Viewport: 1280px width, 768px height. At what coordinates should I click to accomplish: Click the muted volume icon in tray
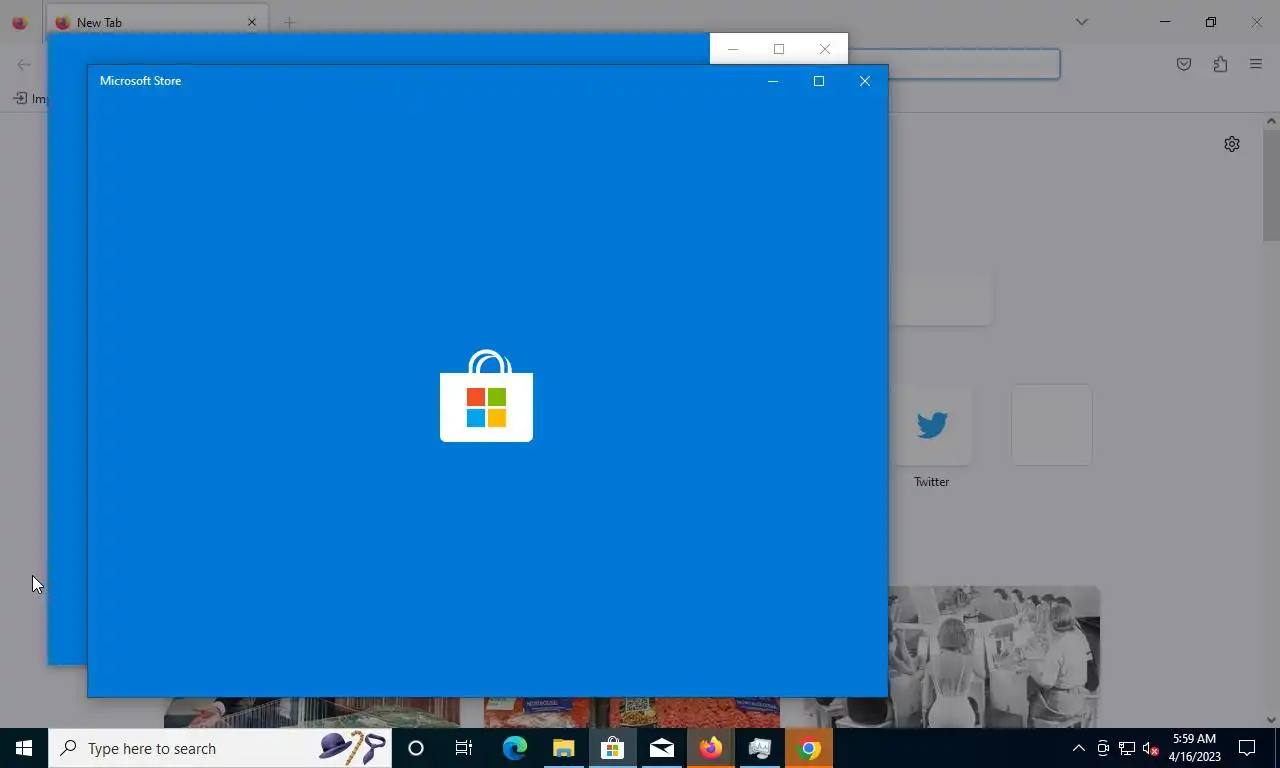(x=1150, y=748)
